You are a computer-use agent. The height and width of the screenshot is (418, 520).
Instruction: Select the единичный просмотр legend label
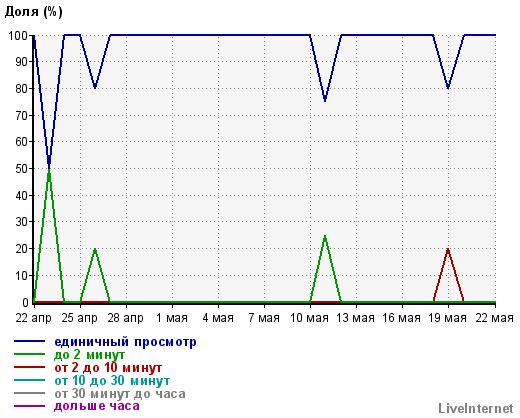tap(125, 342)
